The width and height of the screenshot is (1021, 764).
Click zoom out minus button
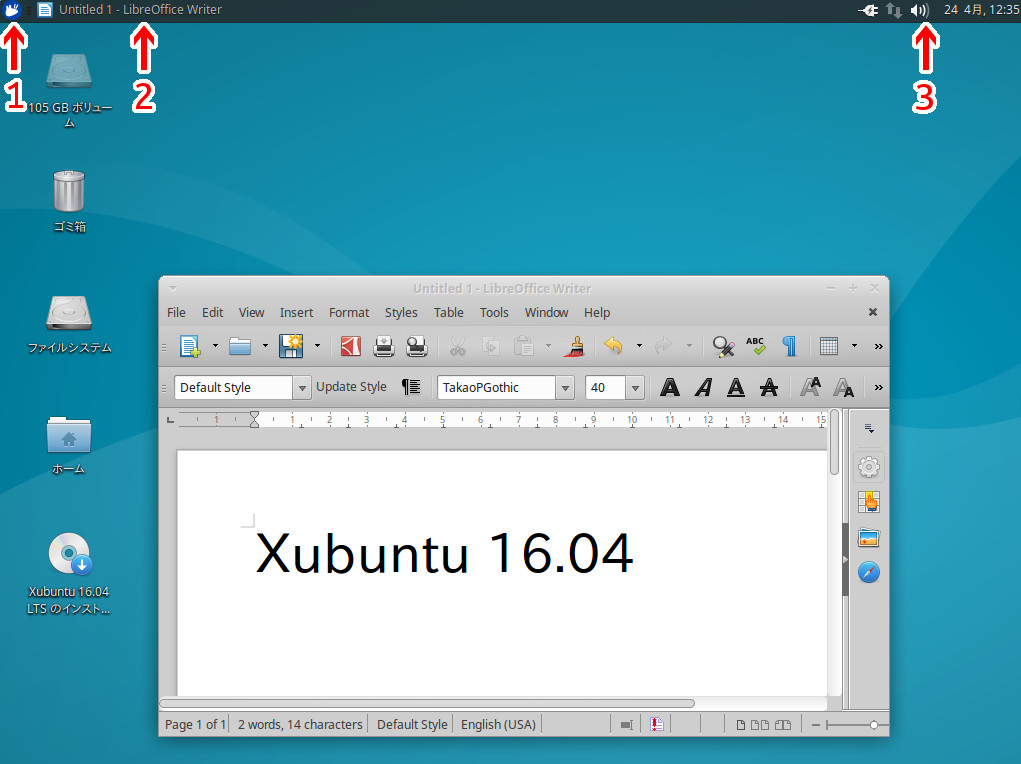pyautogui.click(x=815, y=725)
